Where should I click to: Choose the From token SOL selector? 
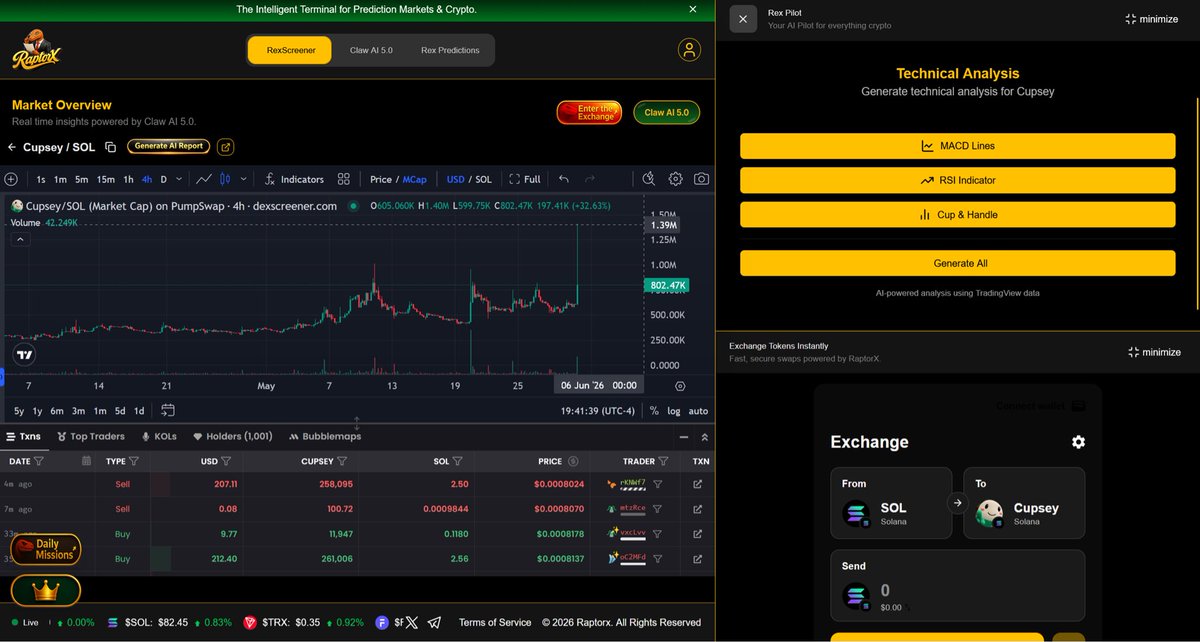(891, 503)
